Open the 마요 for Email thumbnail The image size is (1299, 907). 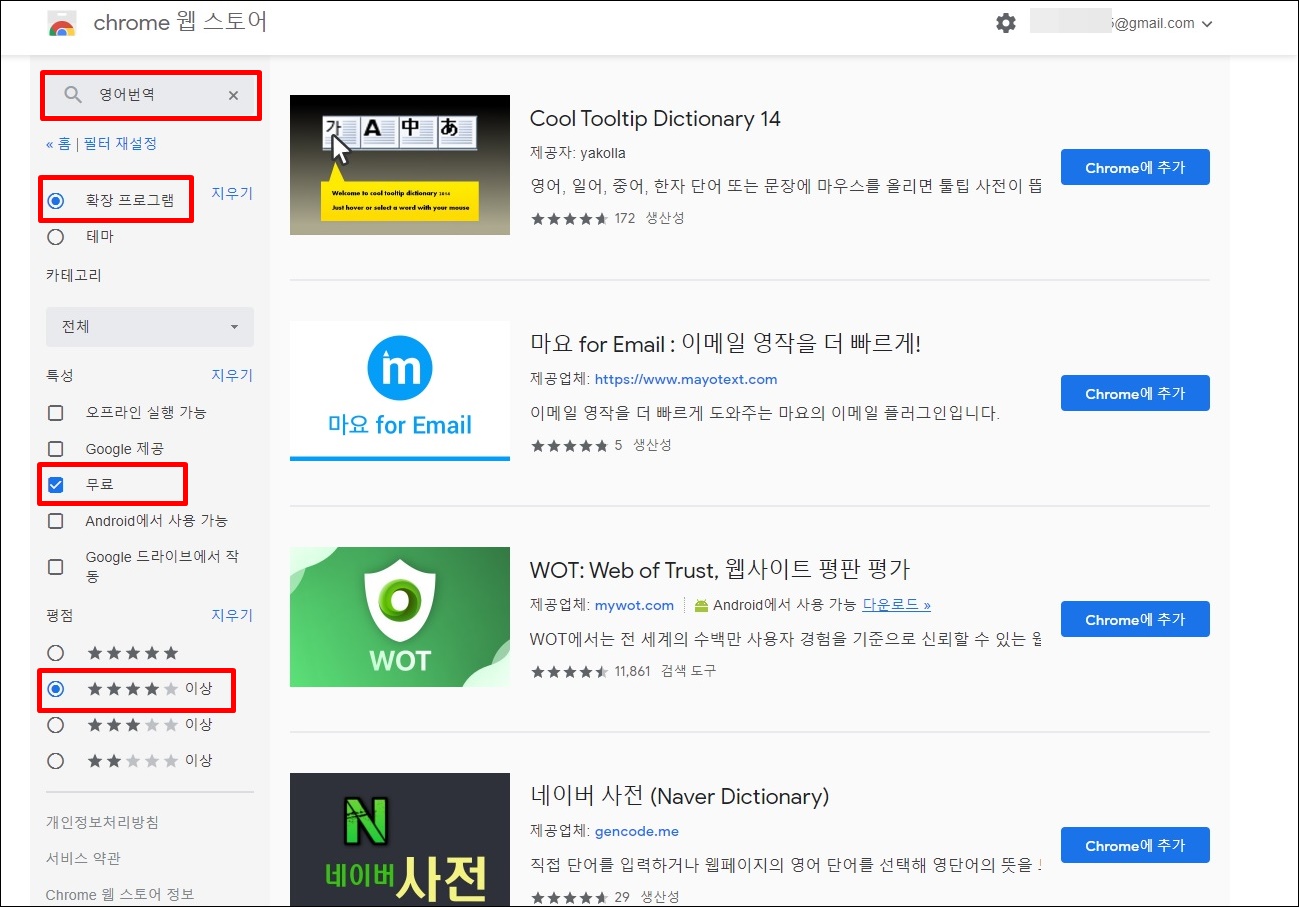[x=400, y=391]
